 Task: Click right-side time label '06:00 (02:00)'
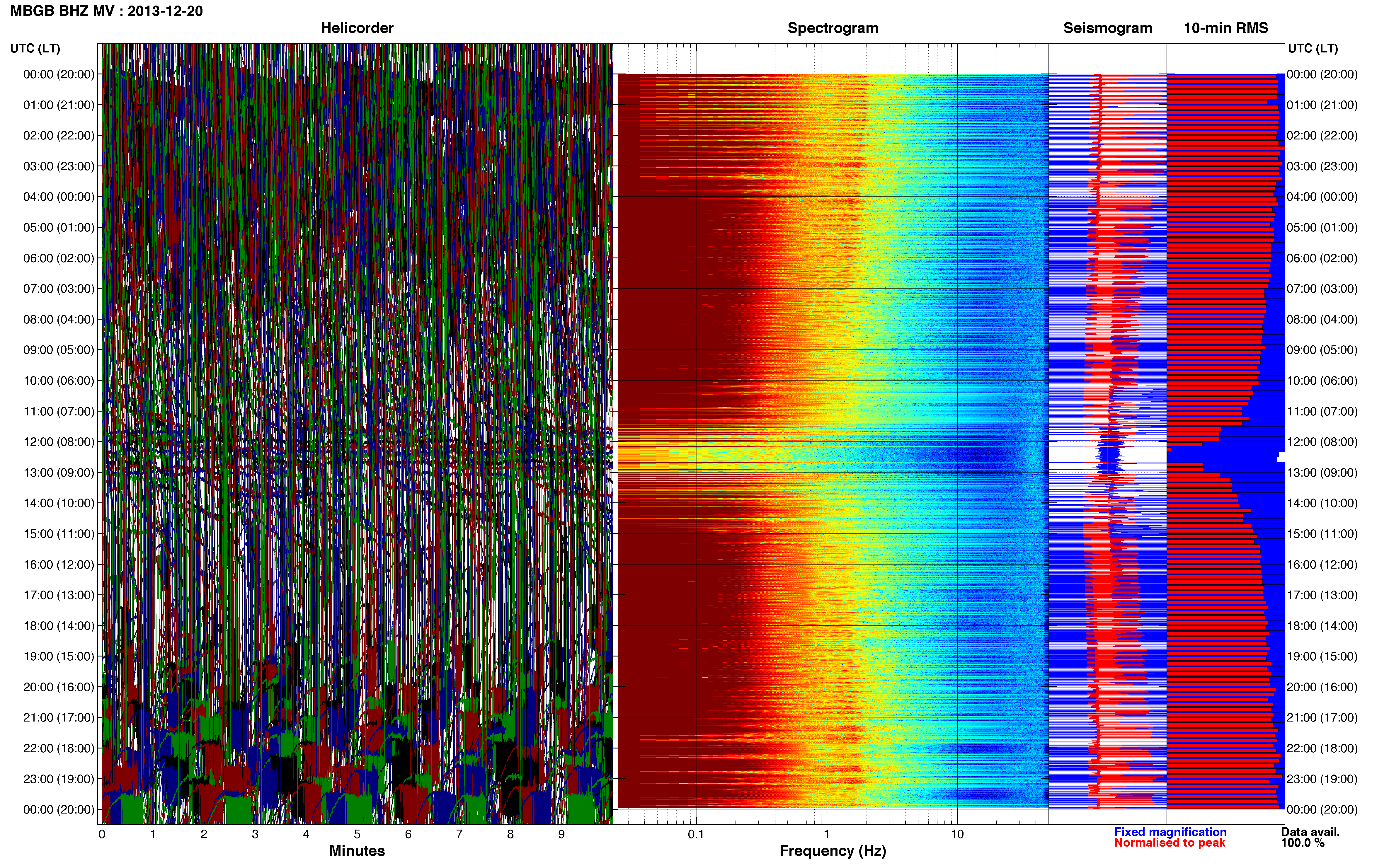[x=1322, y=258]
